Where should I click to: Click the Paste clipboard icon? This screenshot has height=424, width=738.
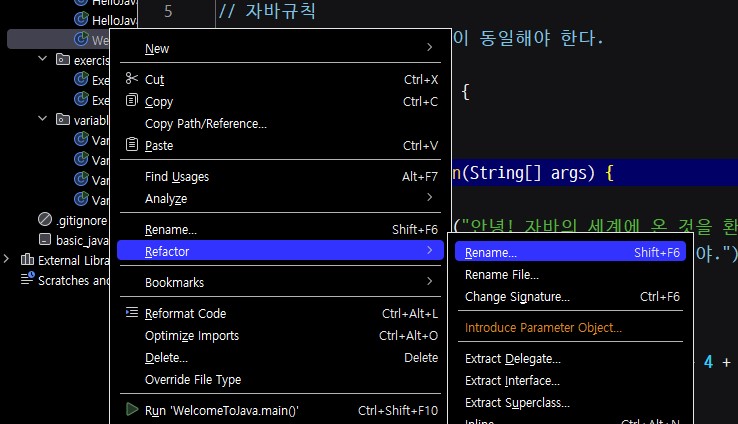tap(132, 144)
